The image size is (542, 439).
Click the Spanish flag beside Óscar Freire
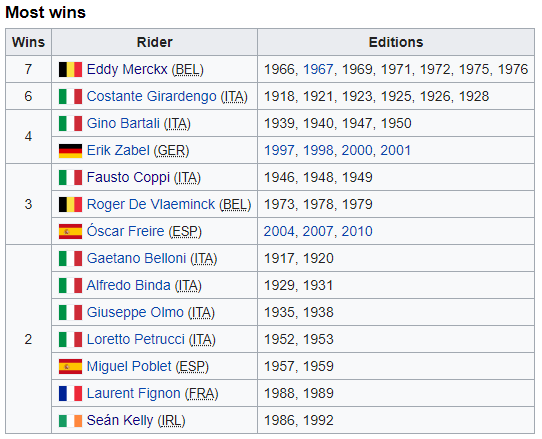[70, 232]
